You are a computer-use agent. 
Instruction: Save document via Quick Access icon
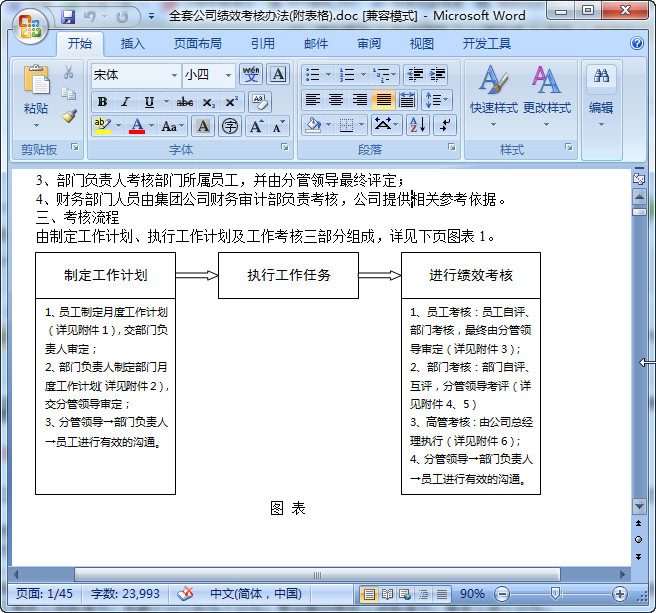[68, 17]
